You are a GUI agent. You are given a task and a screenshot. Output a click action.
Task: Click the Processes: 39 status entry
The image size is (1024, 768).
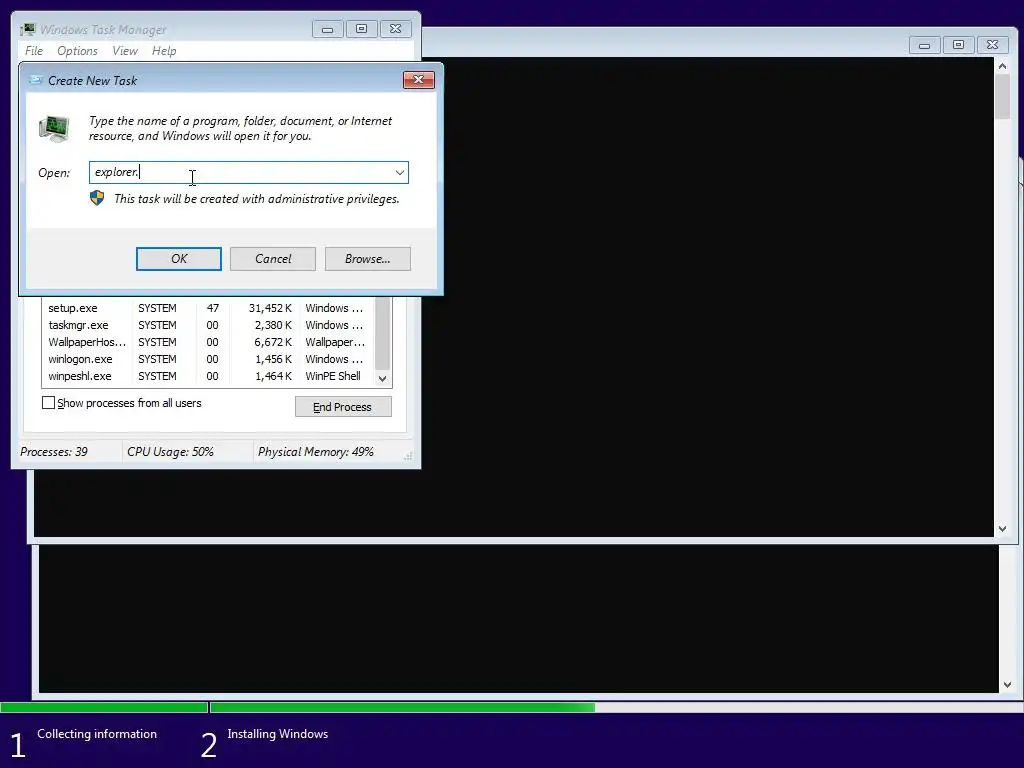tap(54, 452)
